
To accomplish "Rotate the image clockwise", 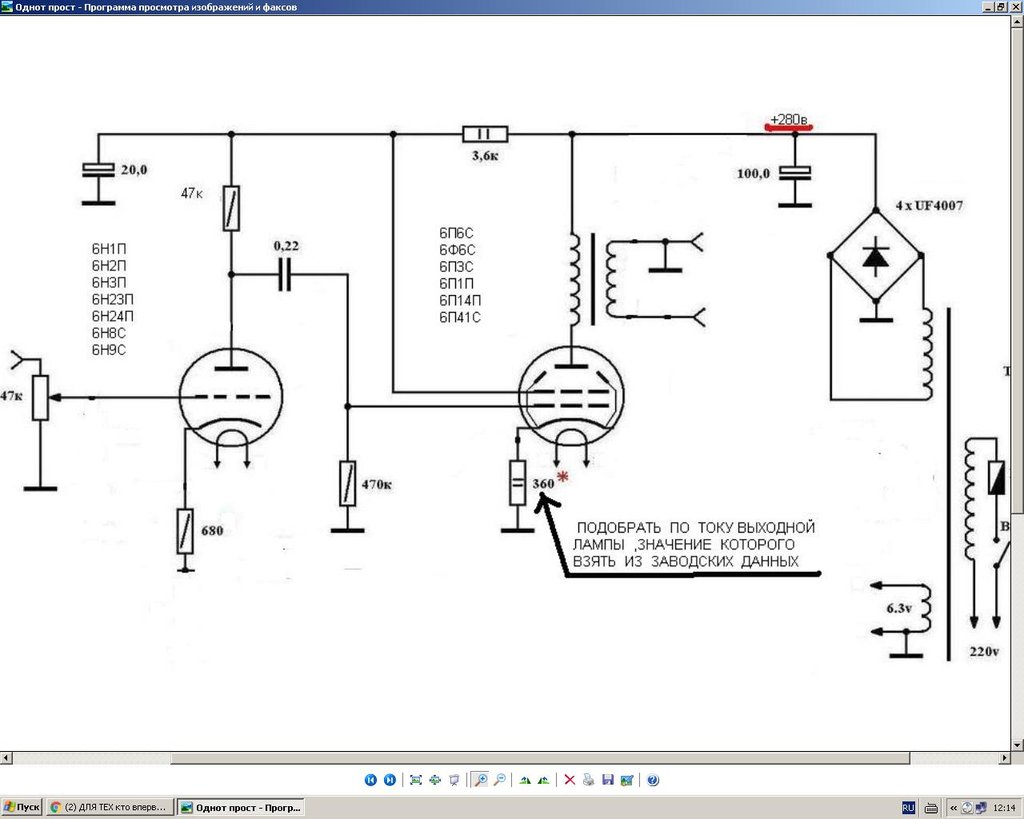I will 524,780.
